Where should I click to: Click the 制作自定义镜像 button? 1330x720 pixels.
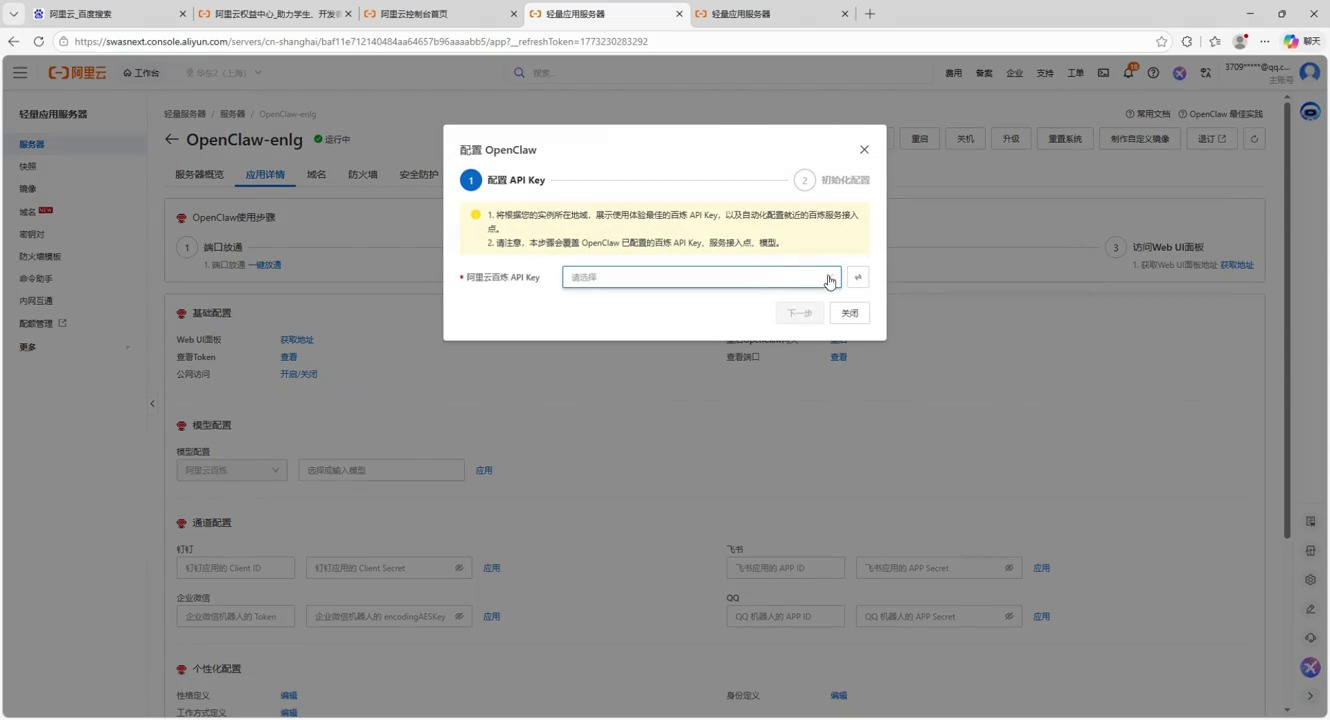[1140, 139]
